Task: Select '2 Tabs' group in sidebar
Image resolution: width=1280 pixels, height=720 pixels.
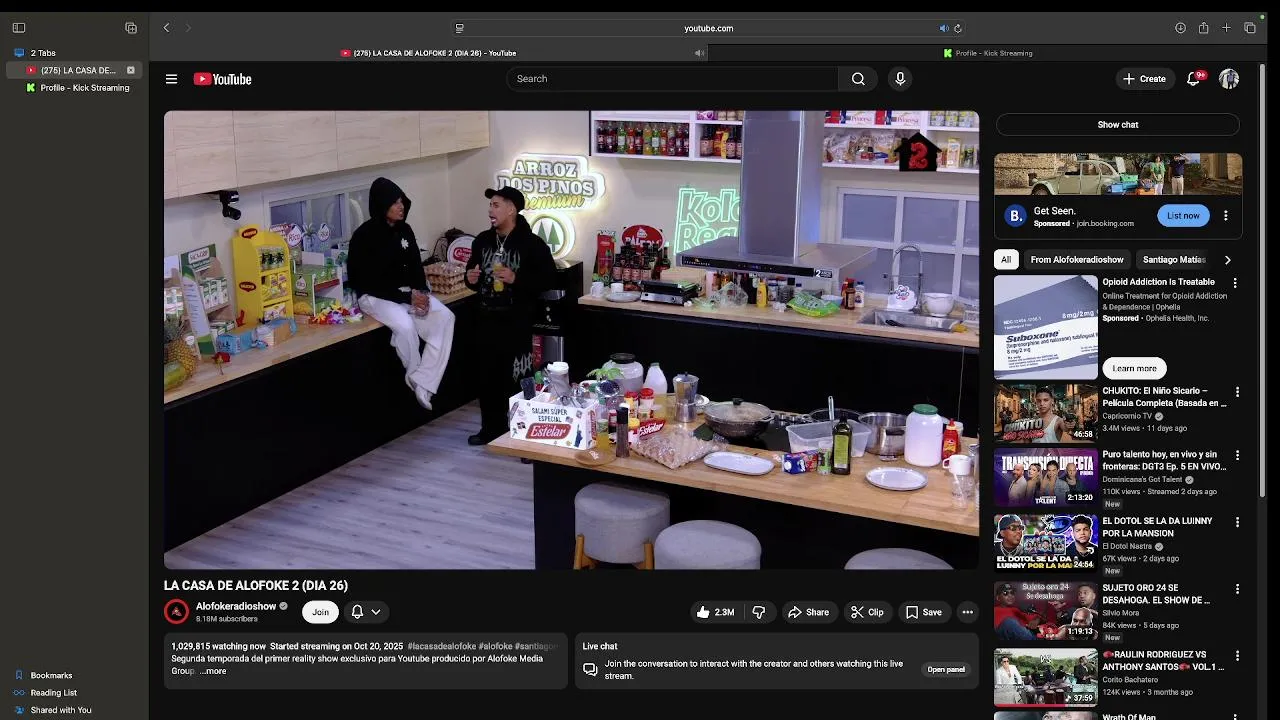Action: click(x=43, y=53)
